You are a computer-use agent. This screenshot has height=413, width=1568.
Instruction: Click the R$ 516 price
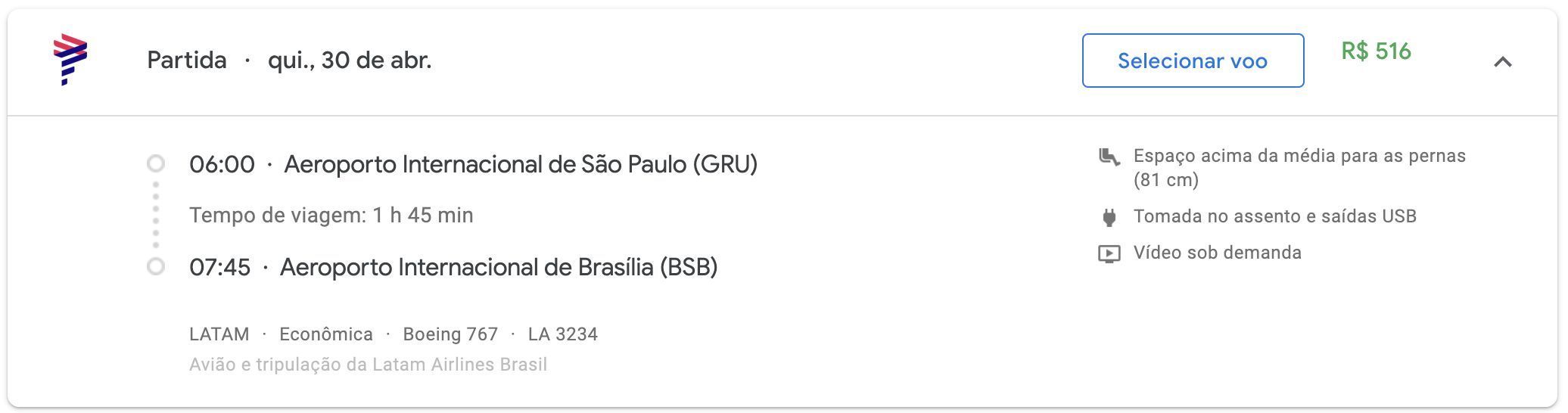pos(1376,51)
